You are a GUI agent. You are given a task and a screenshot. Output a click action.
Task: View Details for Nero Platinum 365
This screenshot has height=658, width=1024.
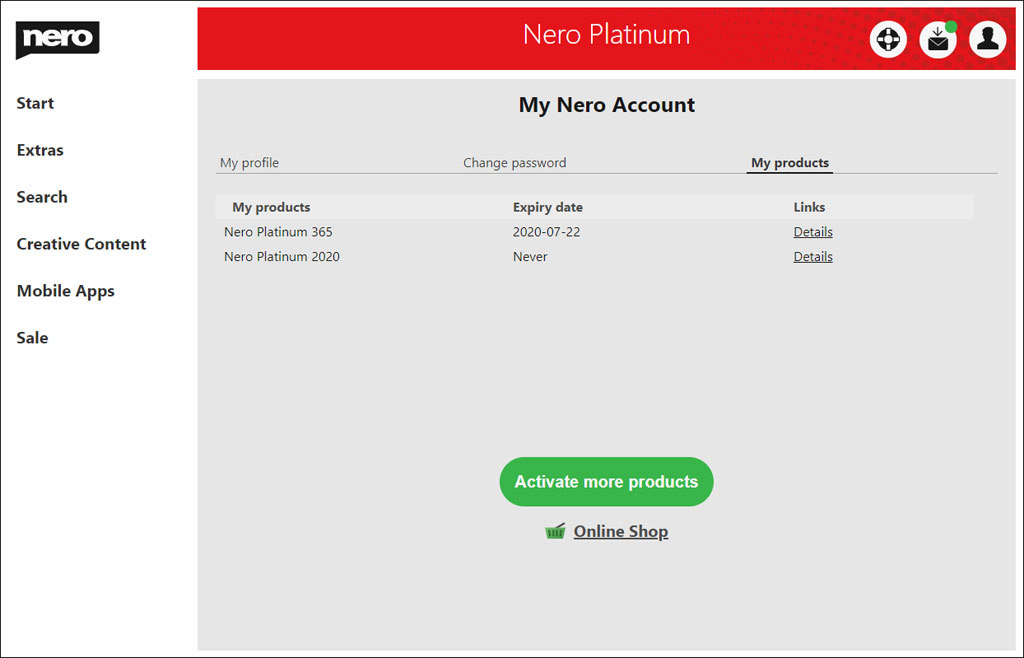812,231
